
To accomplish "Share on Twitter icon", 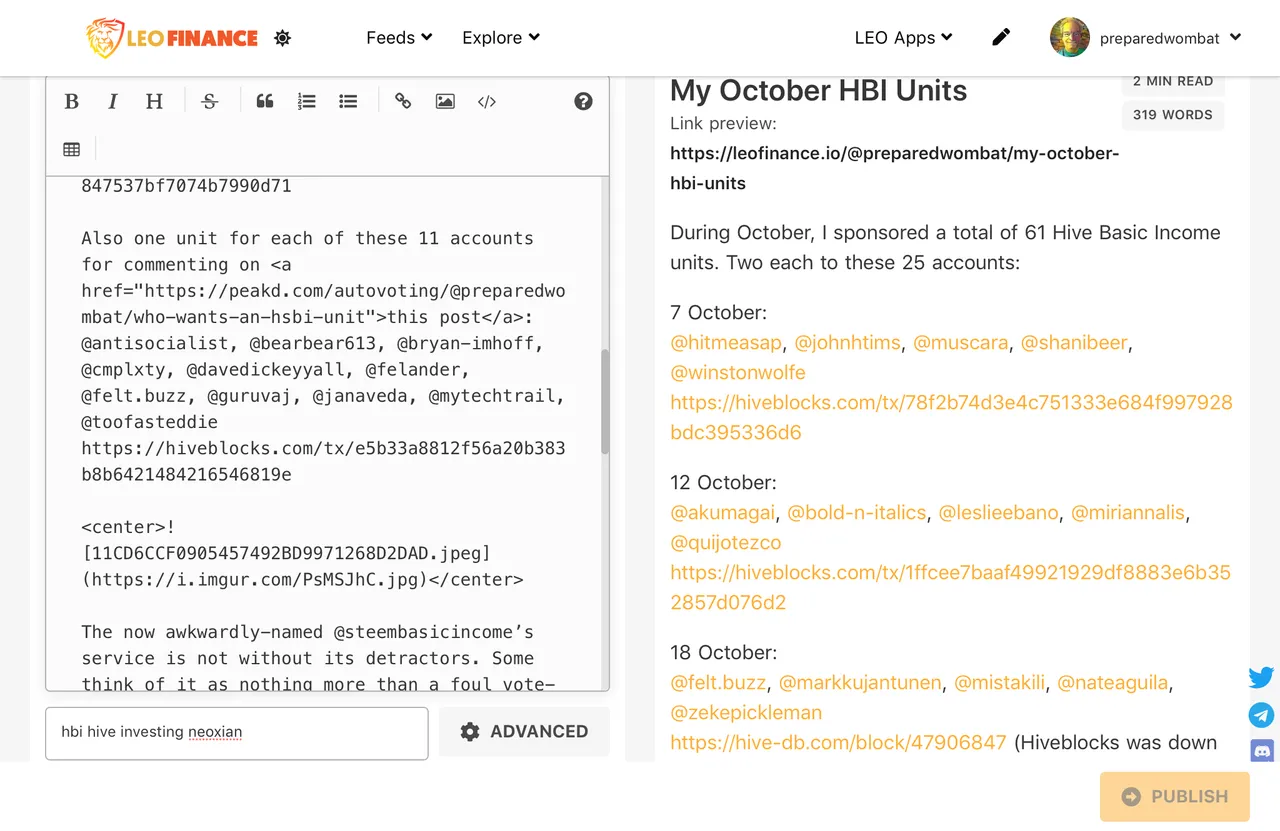I will click(1261, 678).
